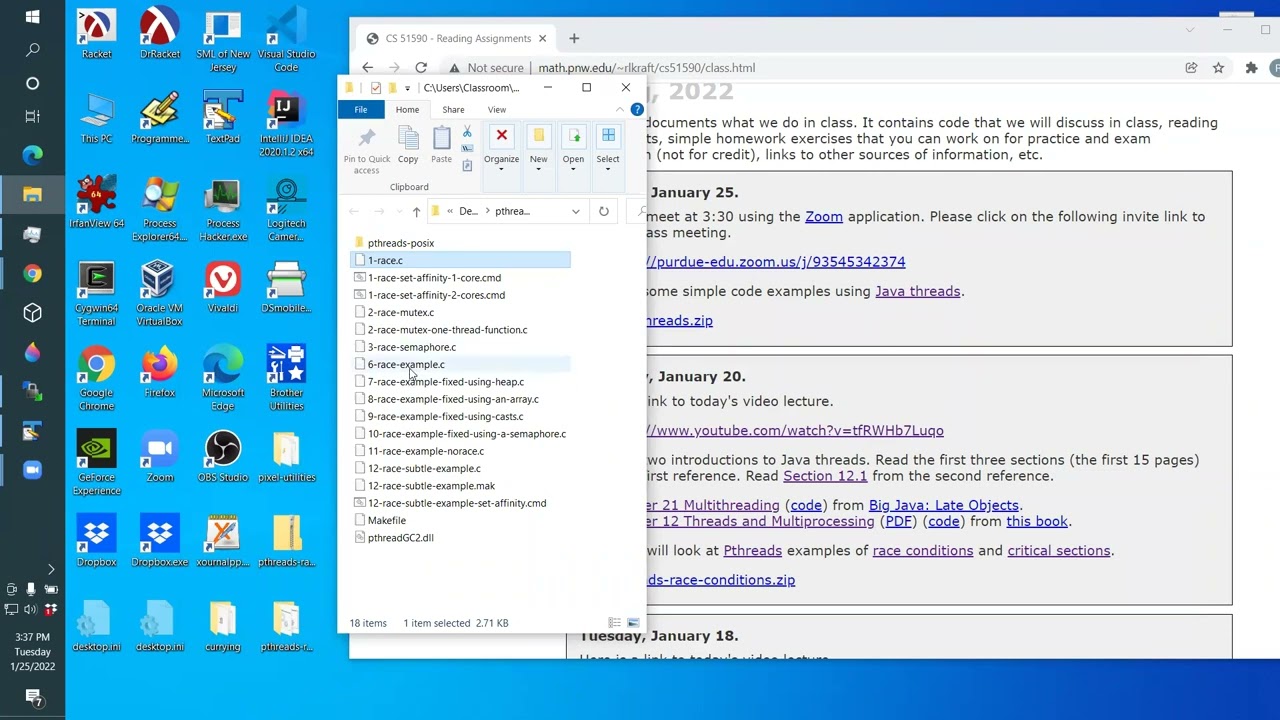Screen dimensions: 1280x720
Task: Open the critical sections link
Action: click(x=1059, y=550)
